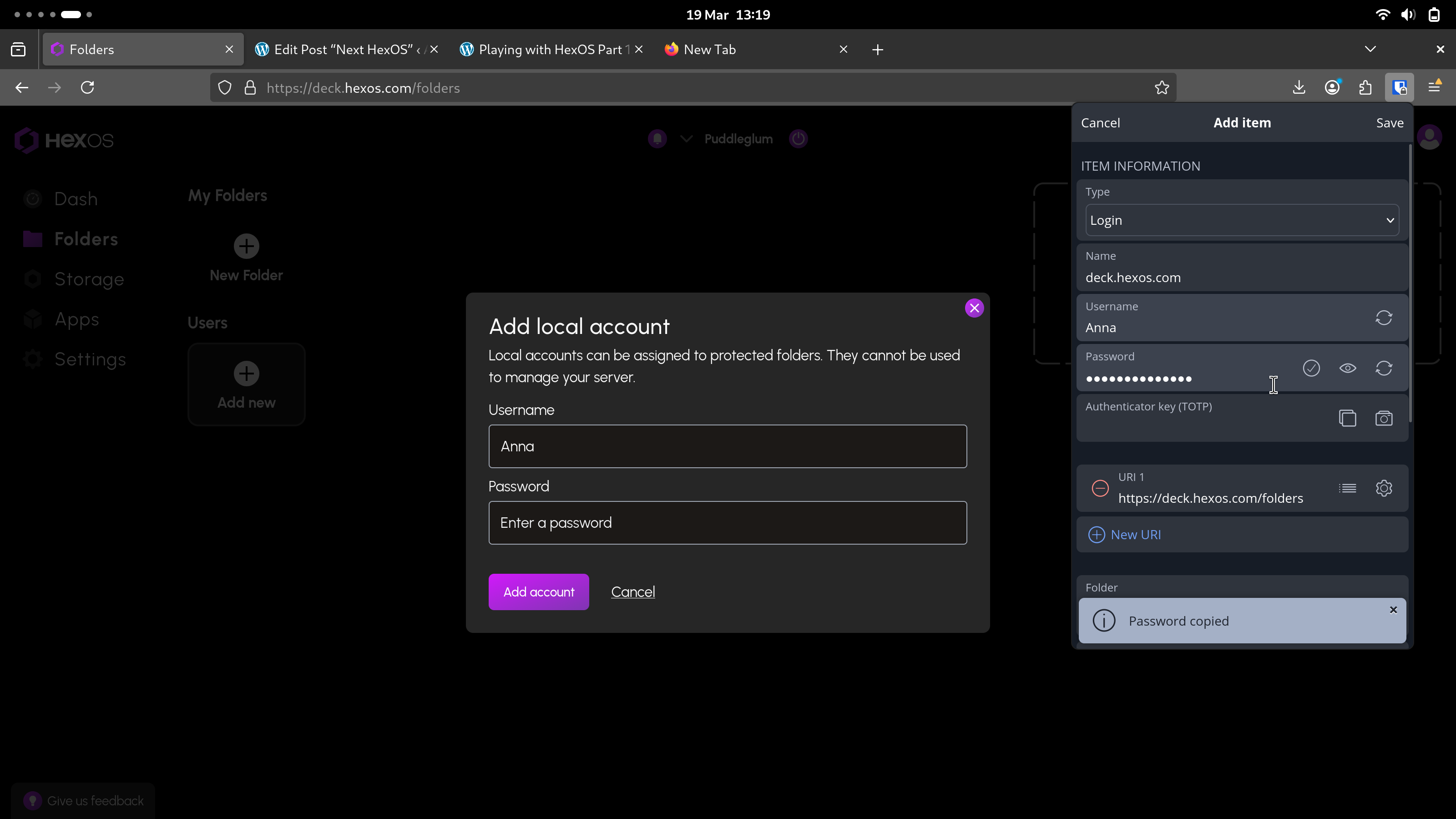Open the Type dropdown showing Login

point(1242,220)
